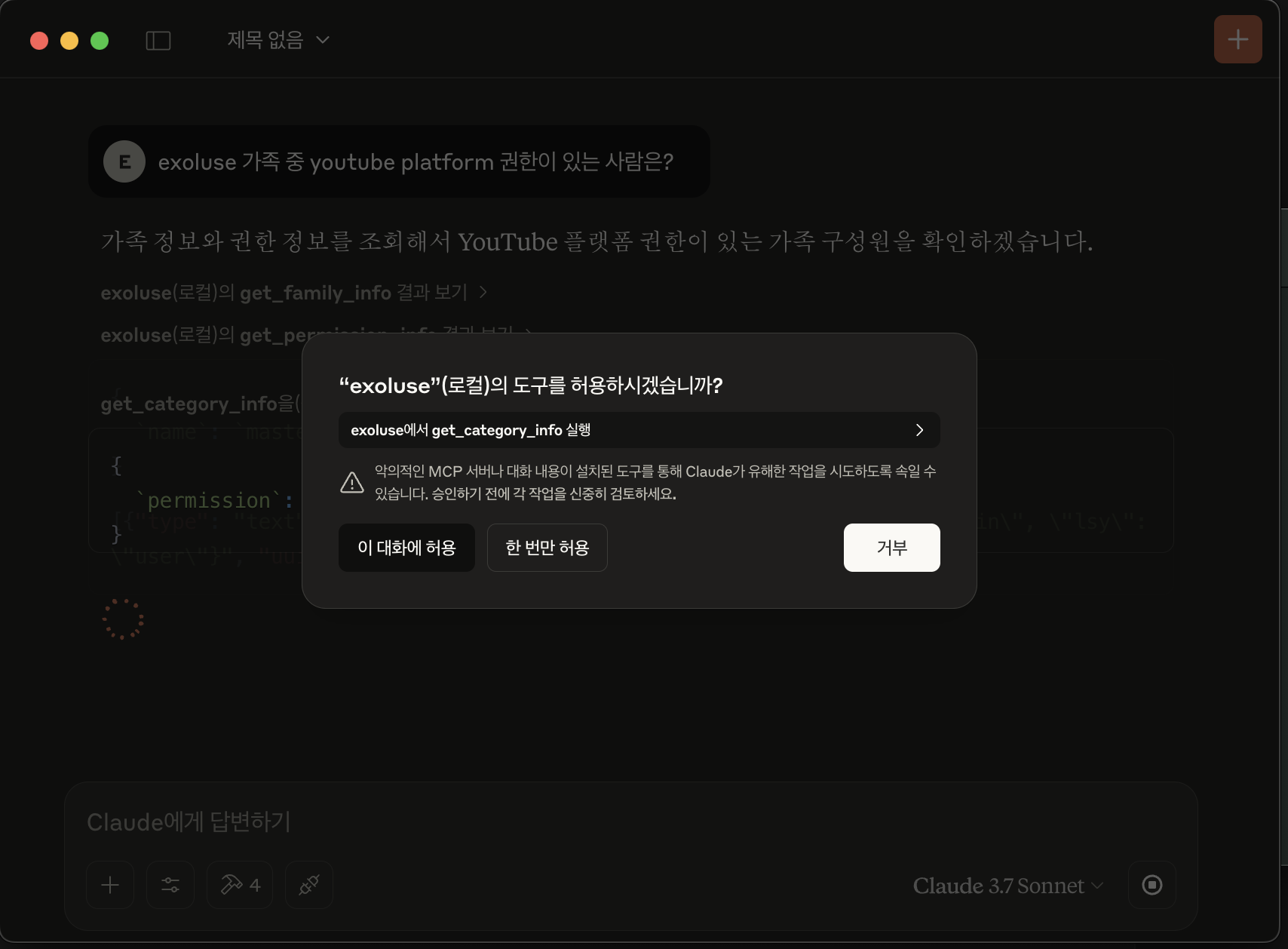
Task: Allow once with 한 번만 허용
Action: (x=547, y=548)
